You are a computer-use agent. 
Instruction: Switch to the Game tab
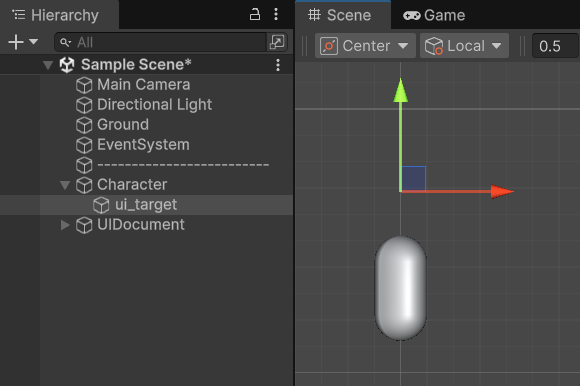pos(434,15)
